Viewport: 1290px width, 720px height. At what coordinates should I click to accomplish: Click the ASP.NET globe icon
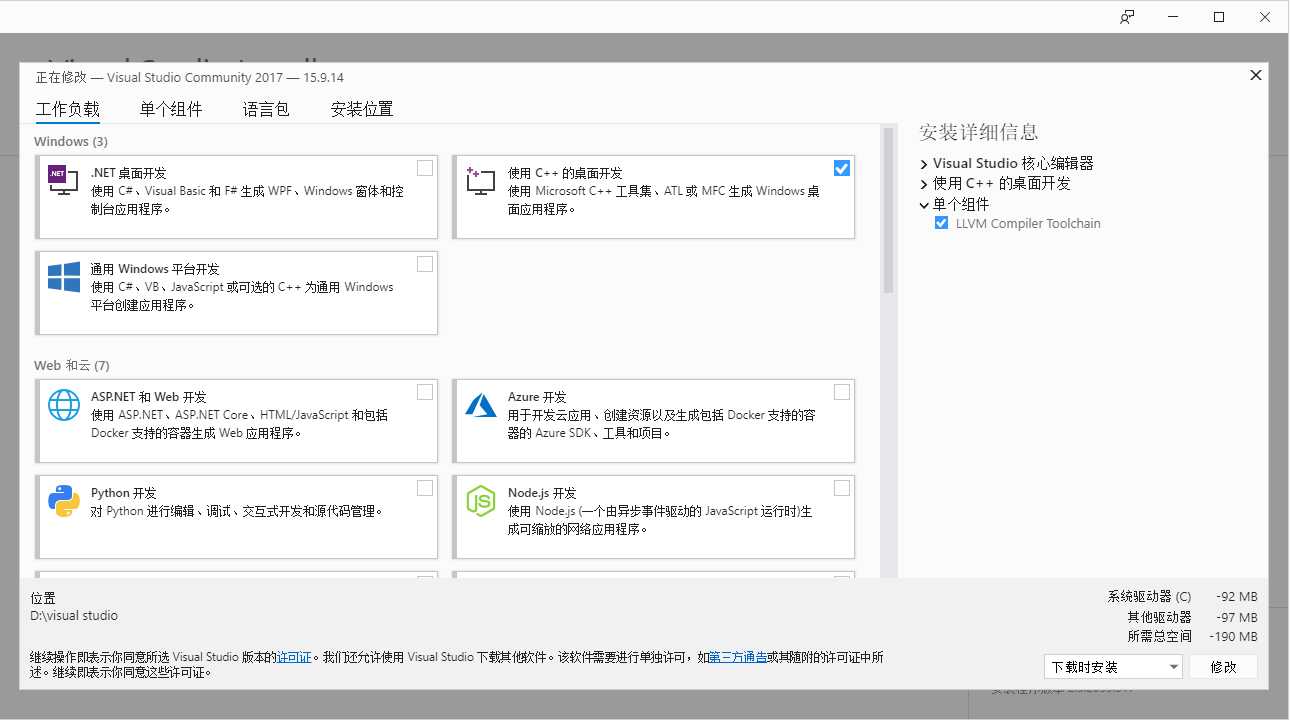63,405
